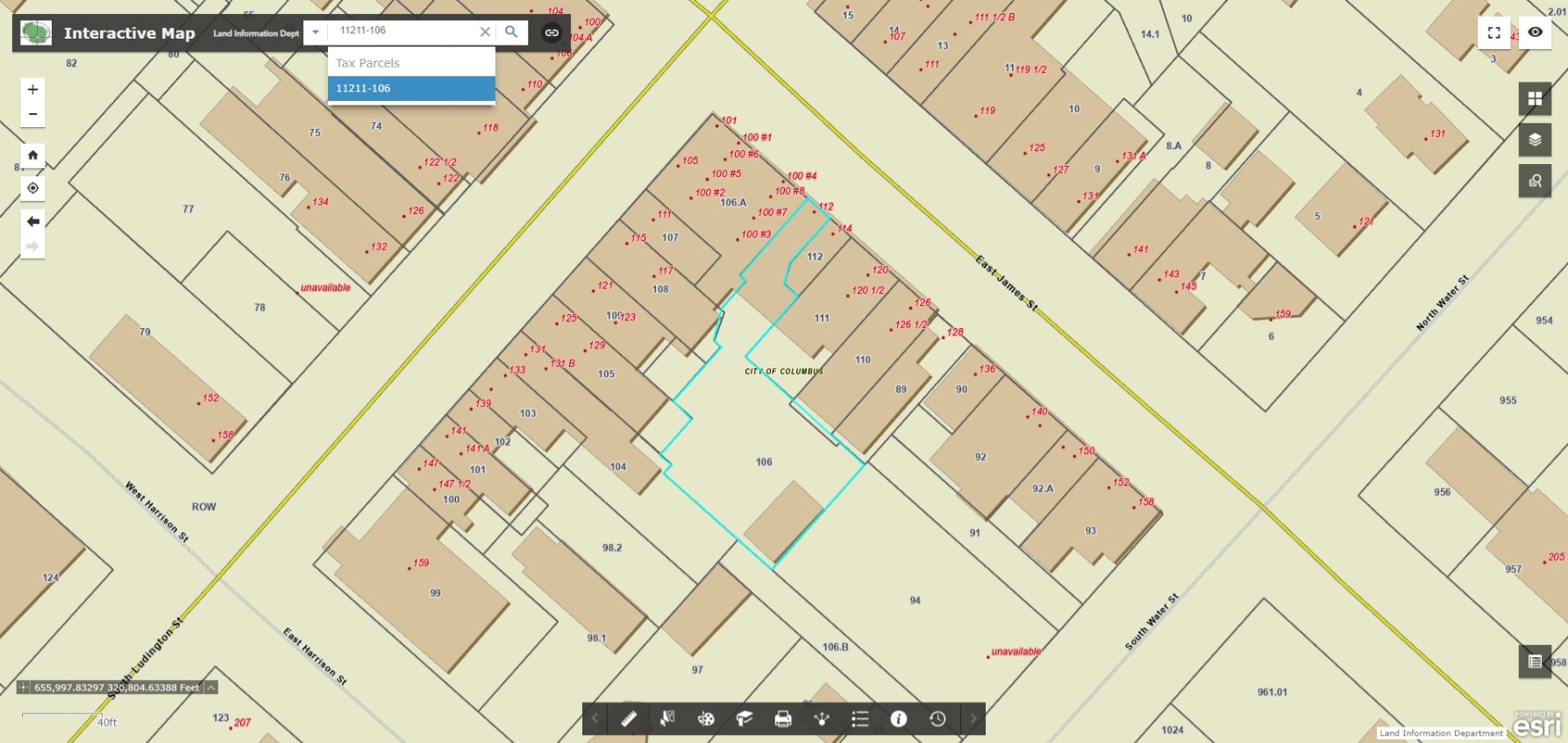Select the 11211-106 search suggestion
1568x743 pixels.
411,89
